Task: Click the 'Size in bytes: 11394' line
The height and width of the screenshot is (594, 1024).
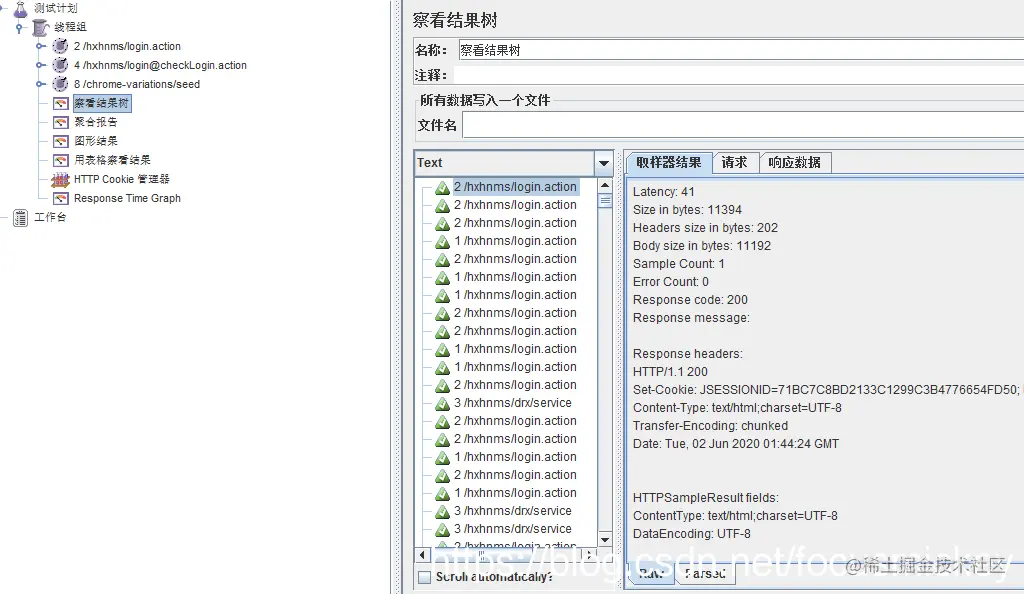Action: 687,210
